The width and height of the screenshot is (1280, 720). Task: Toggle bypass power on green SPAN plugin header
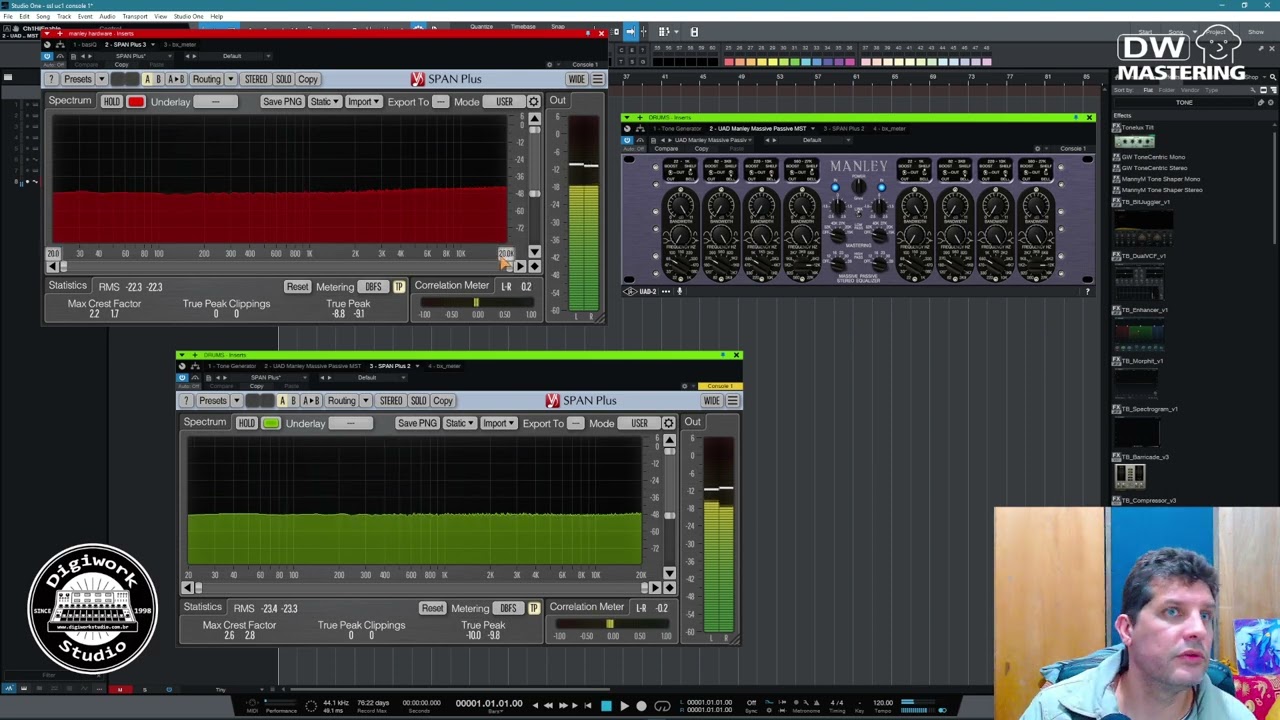coord(182,377)
